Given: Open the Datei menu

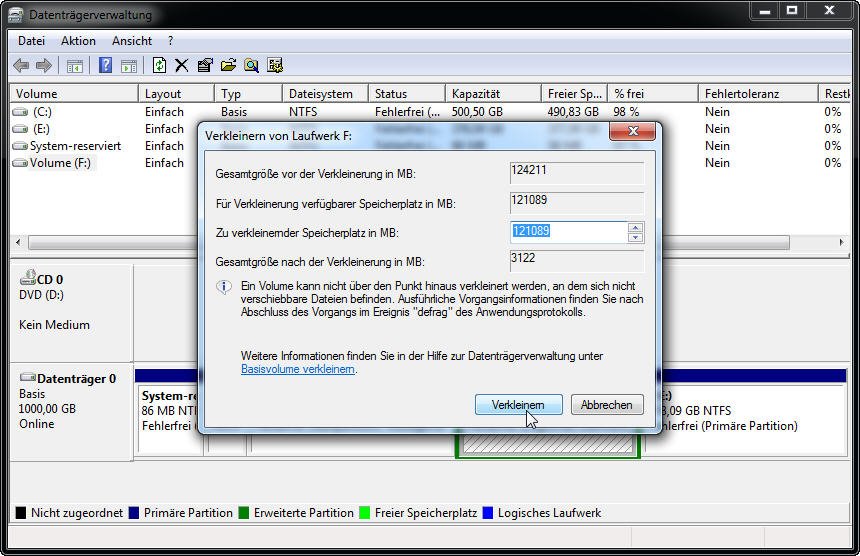Looking at the screenshot, I should click(31, 41).
